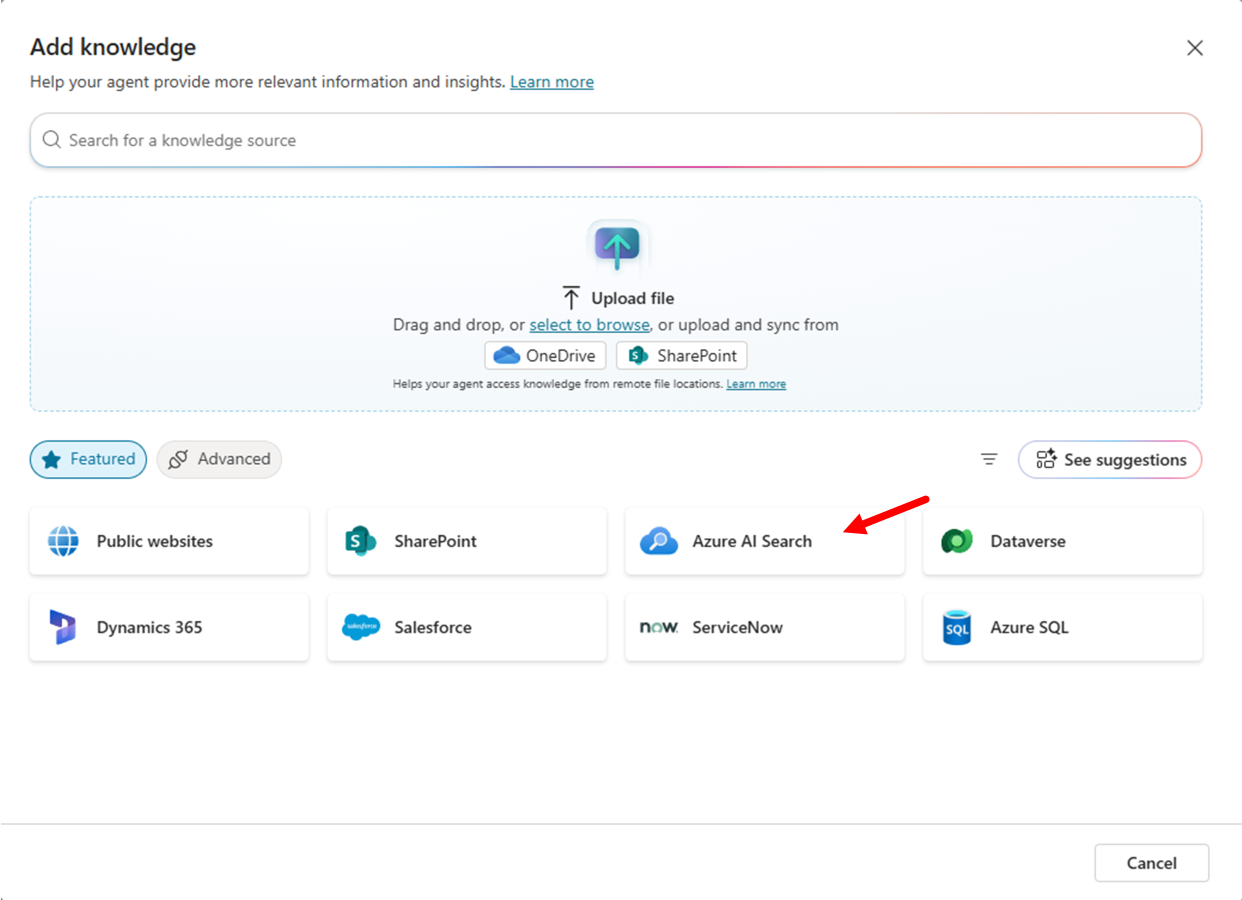Click the Azure SQL database icon
1242x900 pixels.
point(957,628)
